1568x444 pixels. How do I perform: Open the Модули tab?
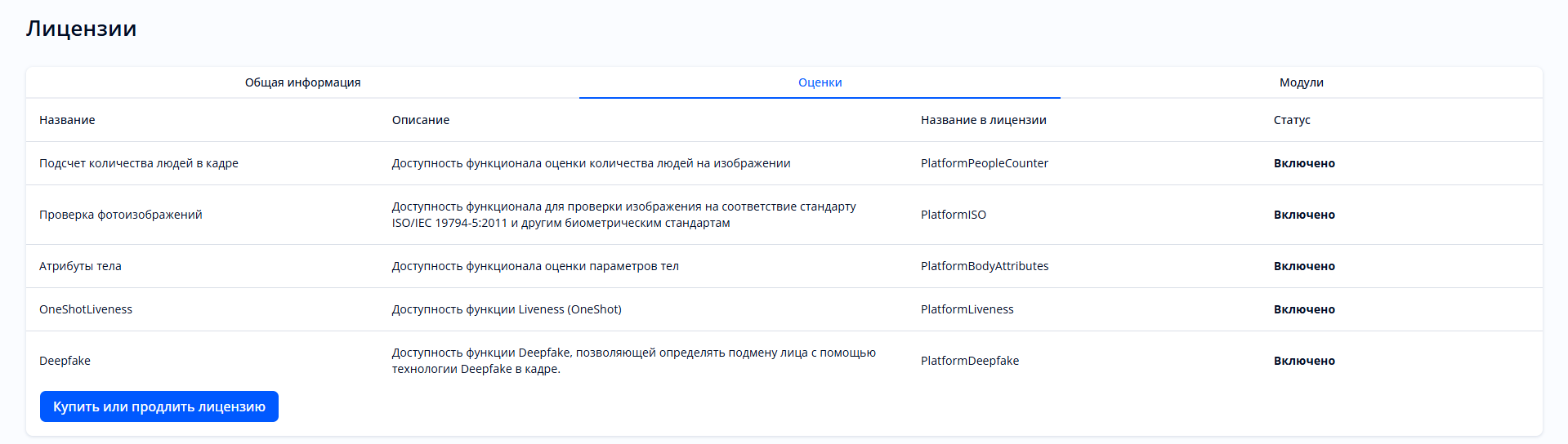click(x=1301, y=82)
